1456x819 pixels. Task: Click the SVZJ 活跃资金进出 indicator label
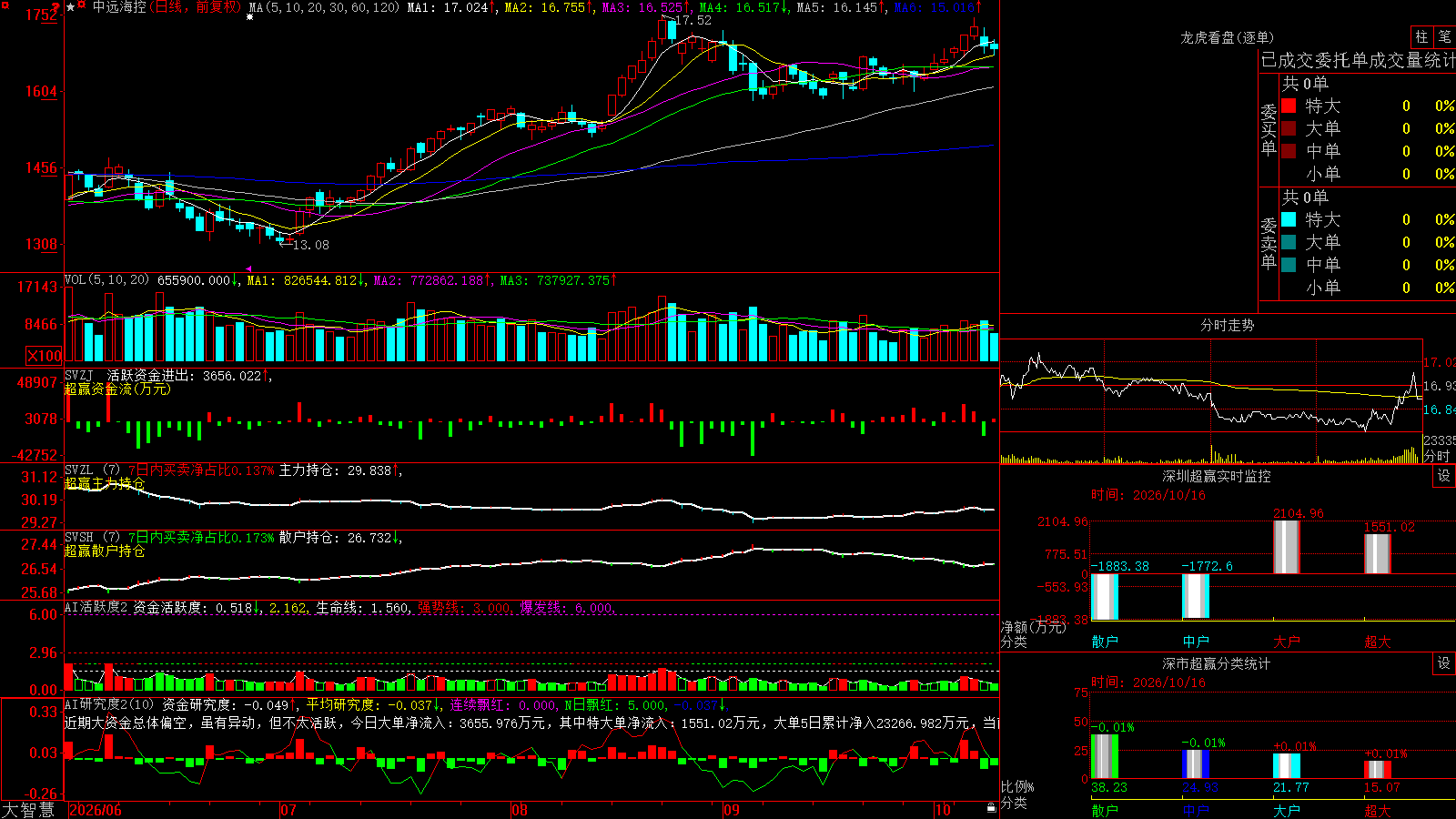[130, 375]
